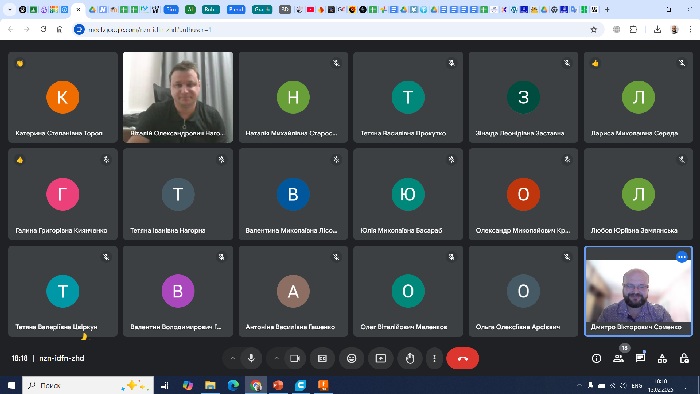The height and width of the screenshot is (394, 700).
Task: Open Chrome profile avatar
Action: tap(674, 29)
